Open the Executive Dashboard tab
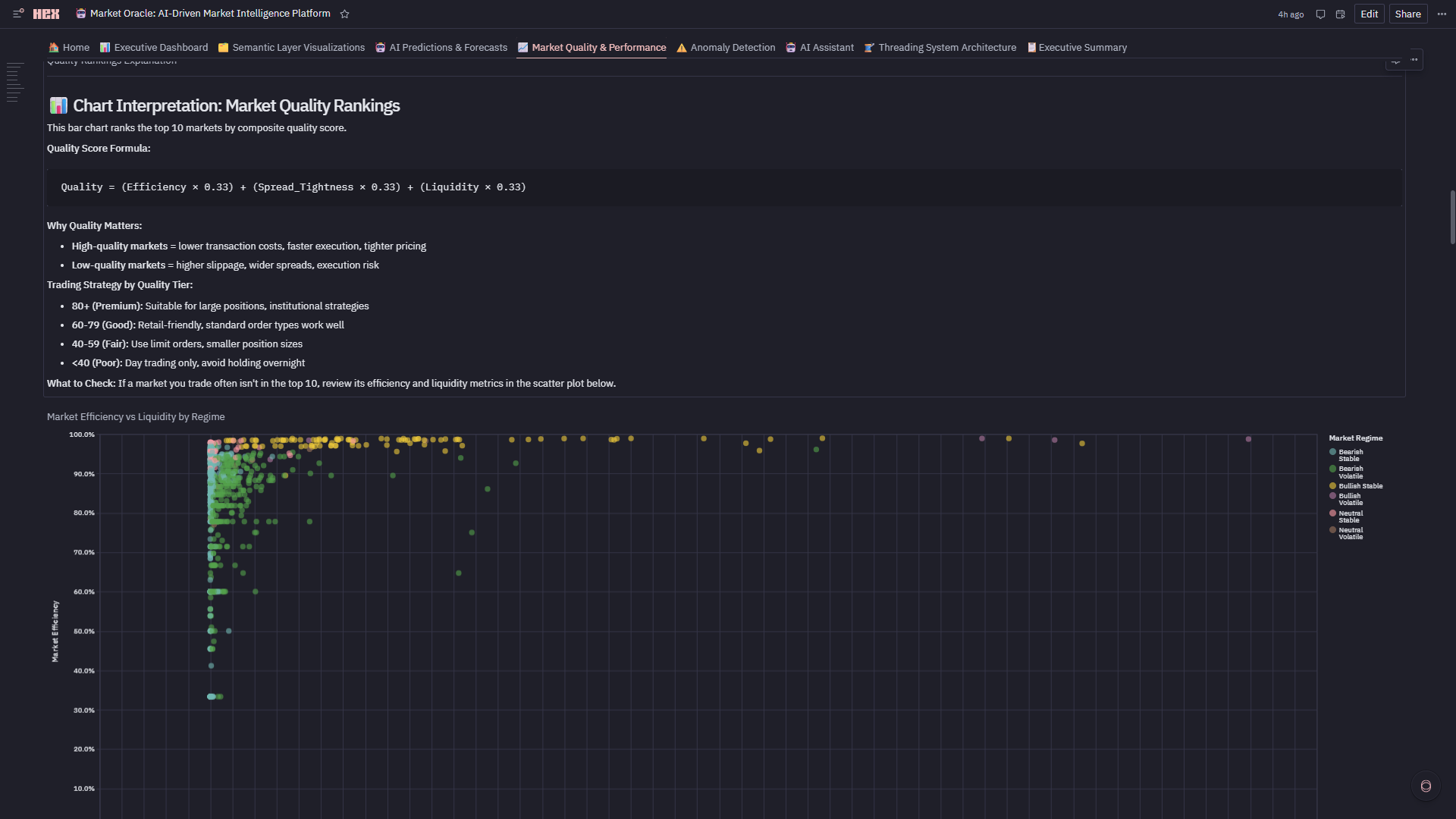Screen dimensions: 1456x819 click(x=154, y=47)
